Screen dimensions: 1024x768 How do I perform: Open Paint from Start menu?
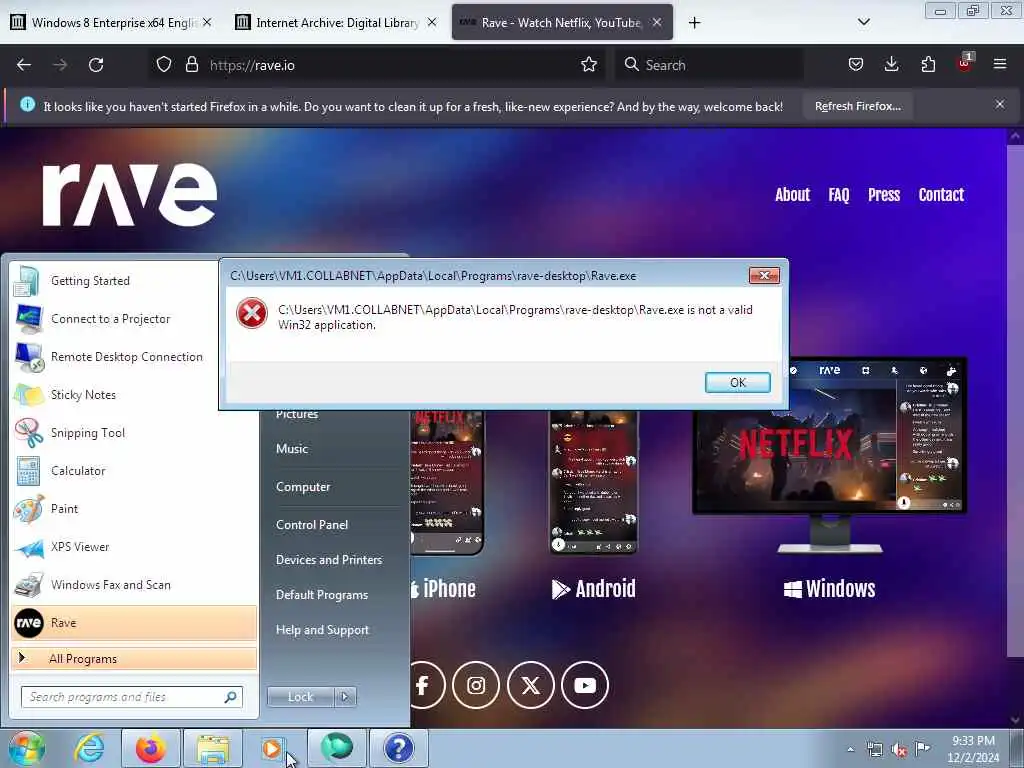[134, 509]
